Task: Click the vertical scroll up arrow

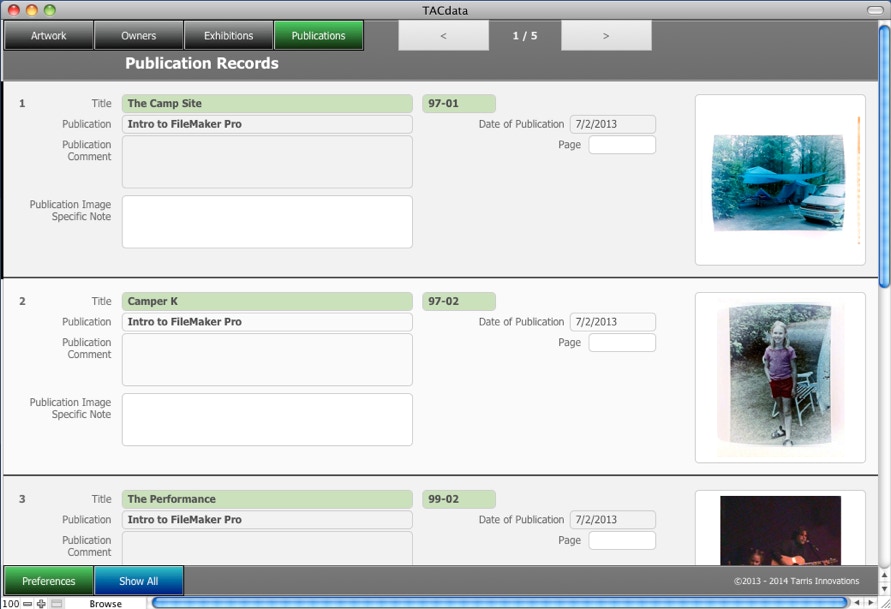Action: pos(884,575)
